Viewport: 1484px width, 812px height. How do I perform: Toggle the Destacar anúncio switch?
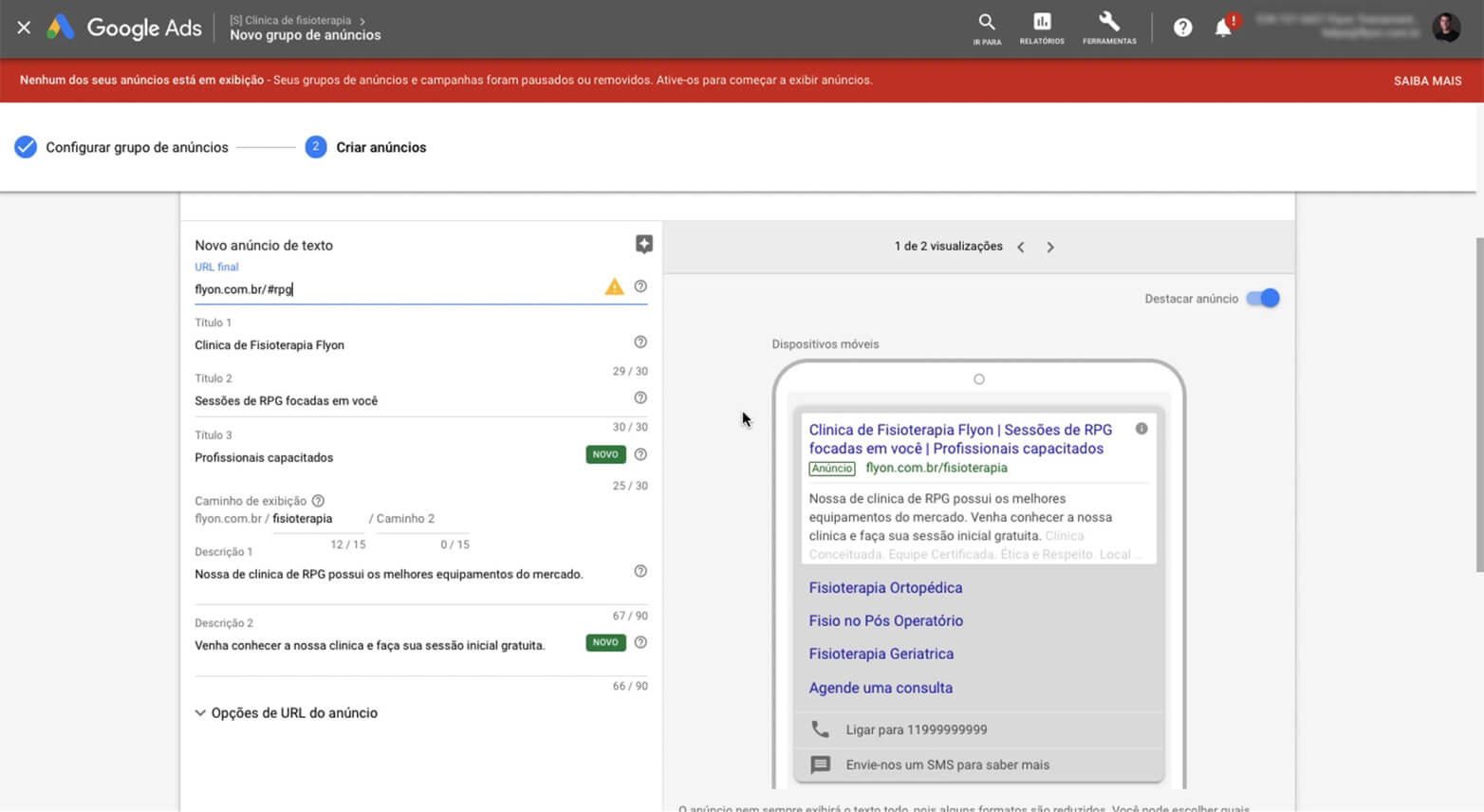(x=1263, y=299)
